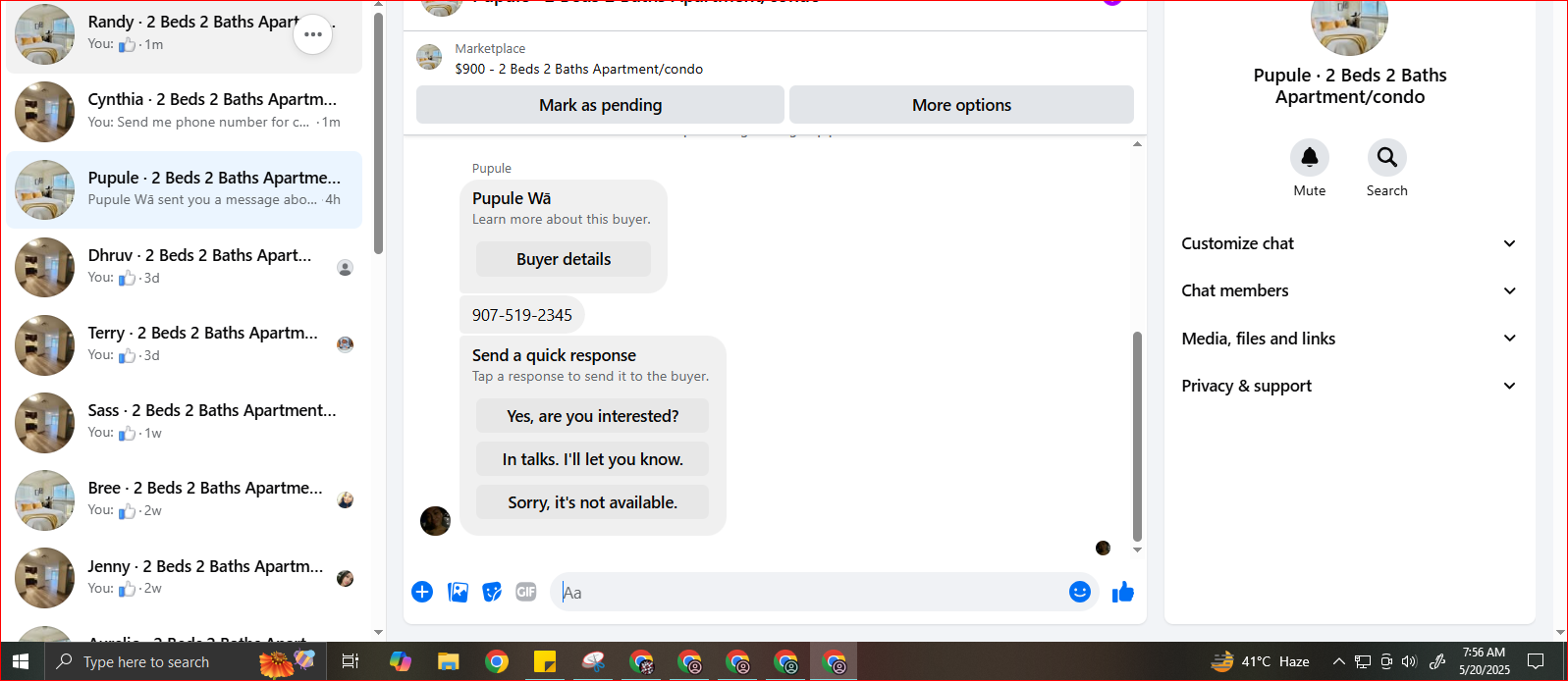Open the Jenny conversation

pyautogui.click(x=185, y=578)
